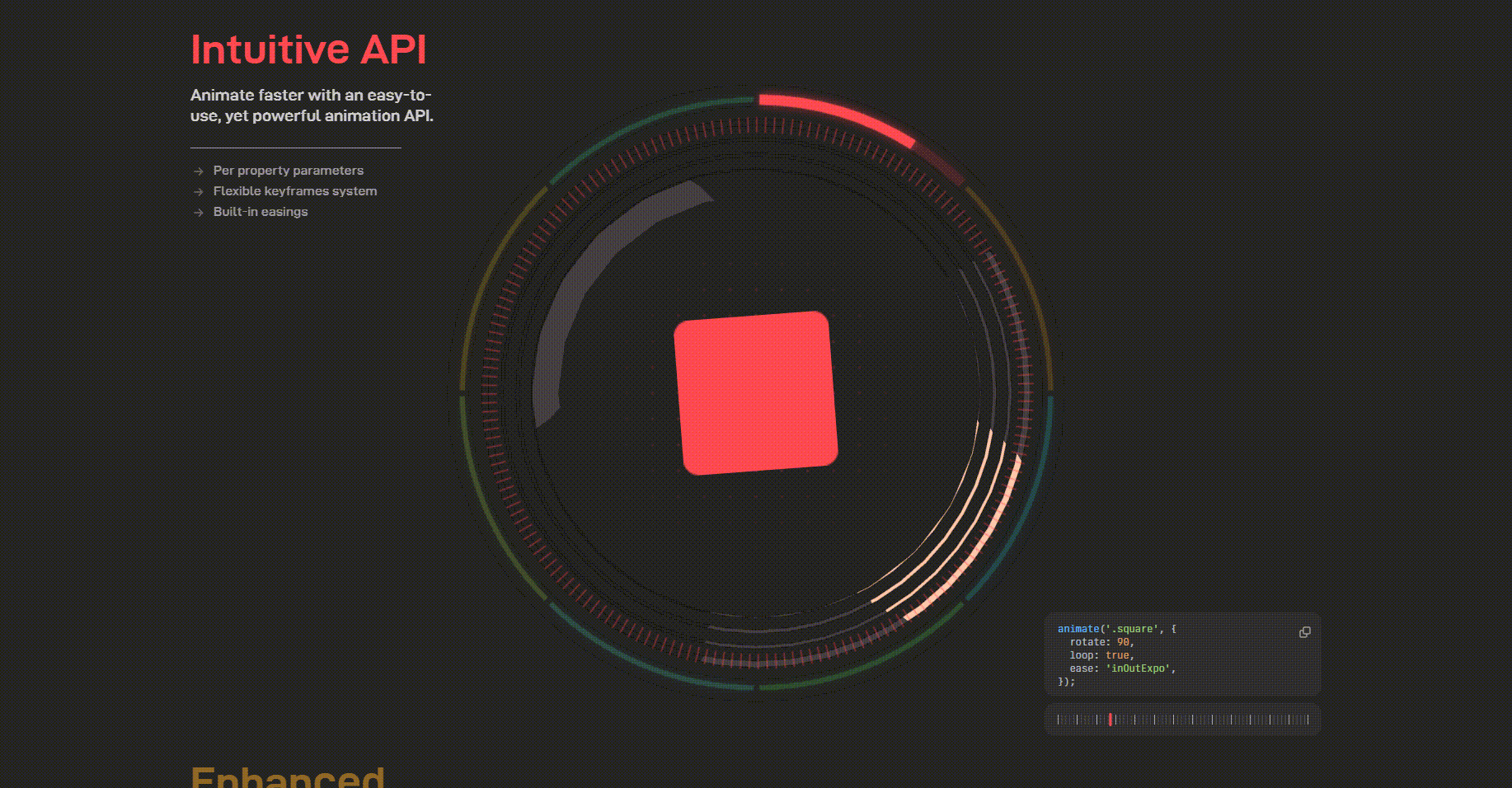Screen dimensions: 1512x788
Task: Select the arrow icon beside Flexible keyframes system
Action: (x=197, y=191)
